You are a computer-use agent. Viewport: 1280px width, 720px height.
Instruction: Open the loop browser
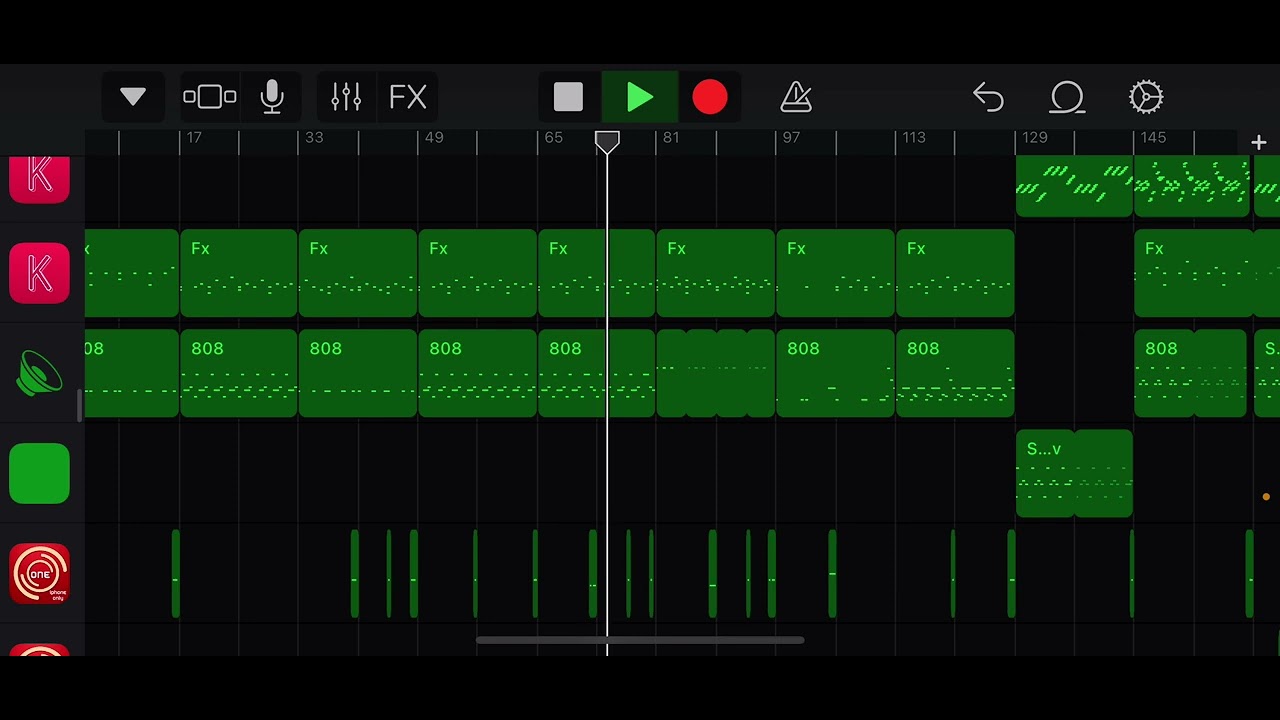click(x=1067, y=97)
